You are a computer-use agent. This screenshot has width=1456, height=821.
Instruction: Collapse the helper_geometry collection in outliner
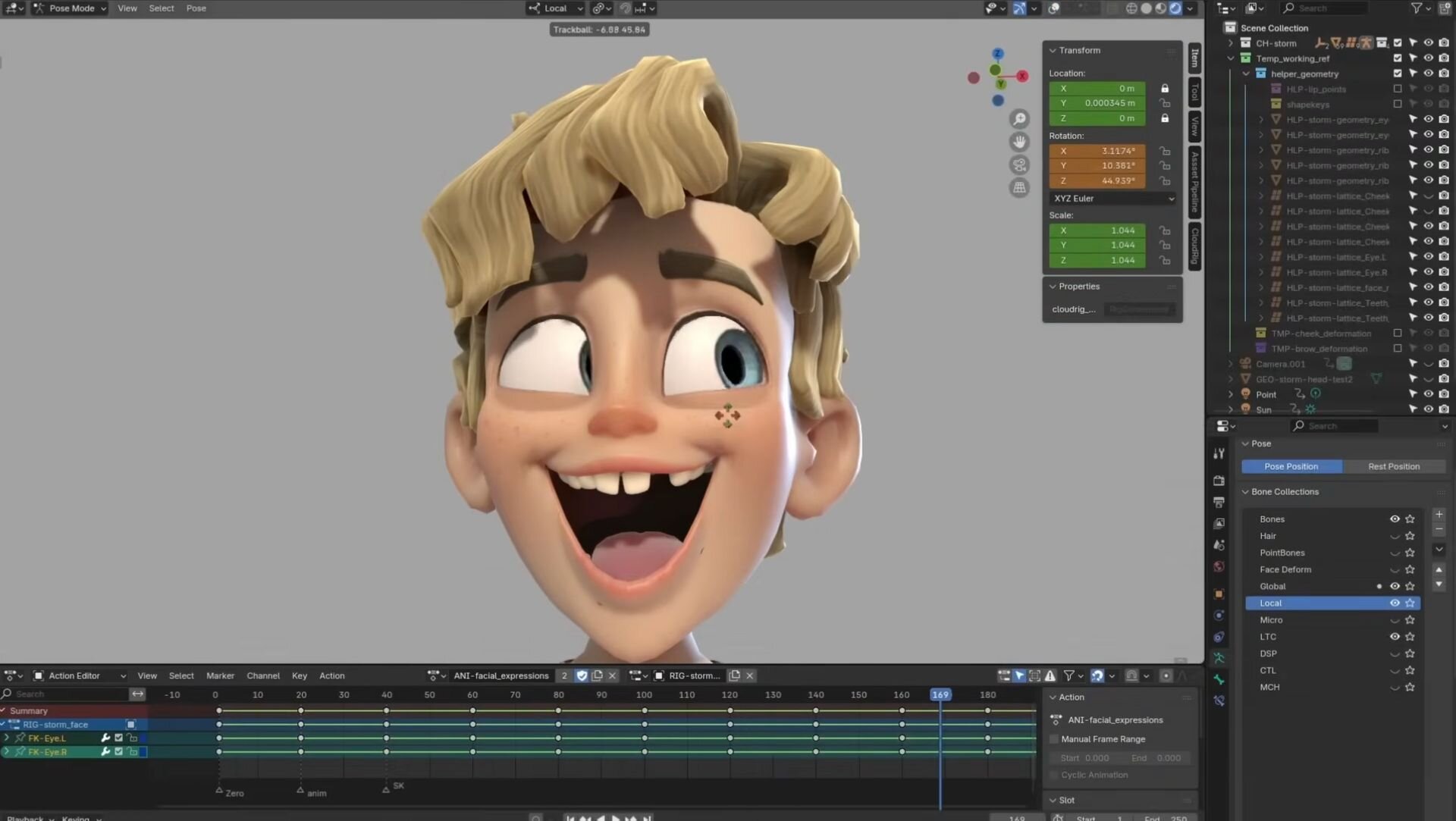point(1245,74)
